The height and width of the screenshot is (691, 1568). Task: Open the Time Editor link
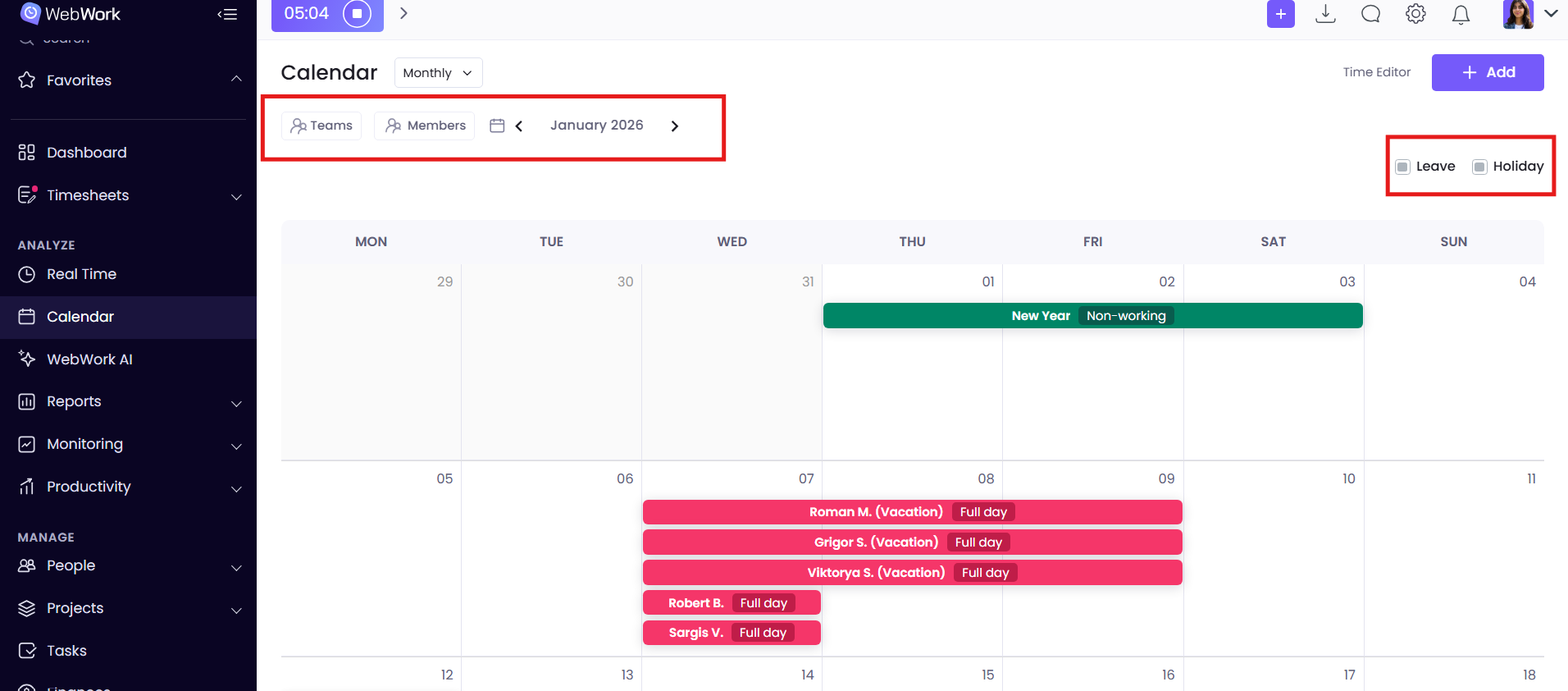click(x=1376, y=72)
